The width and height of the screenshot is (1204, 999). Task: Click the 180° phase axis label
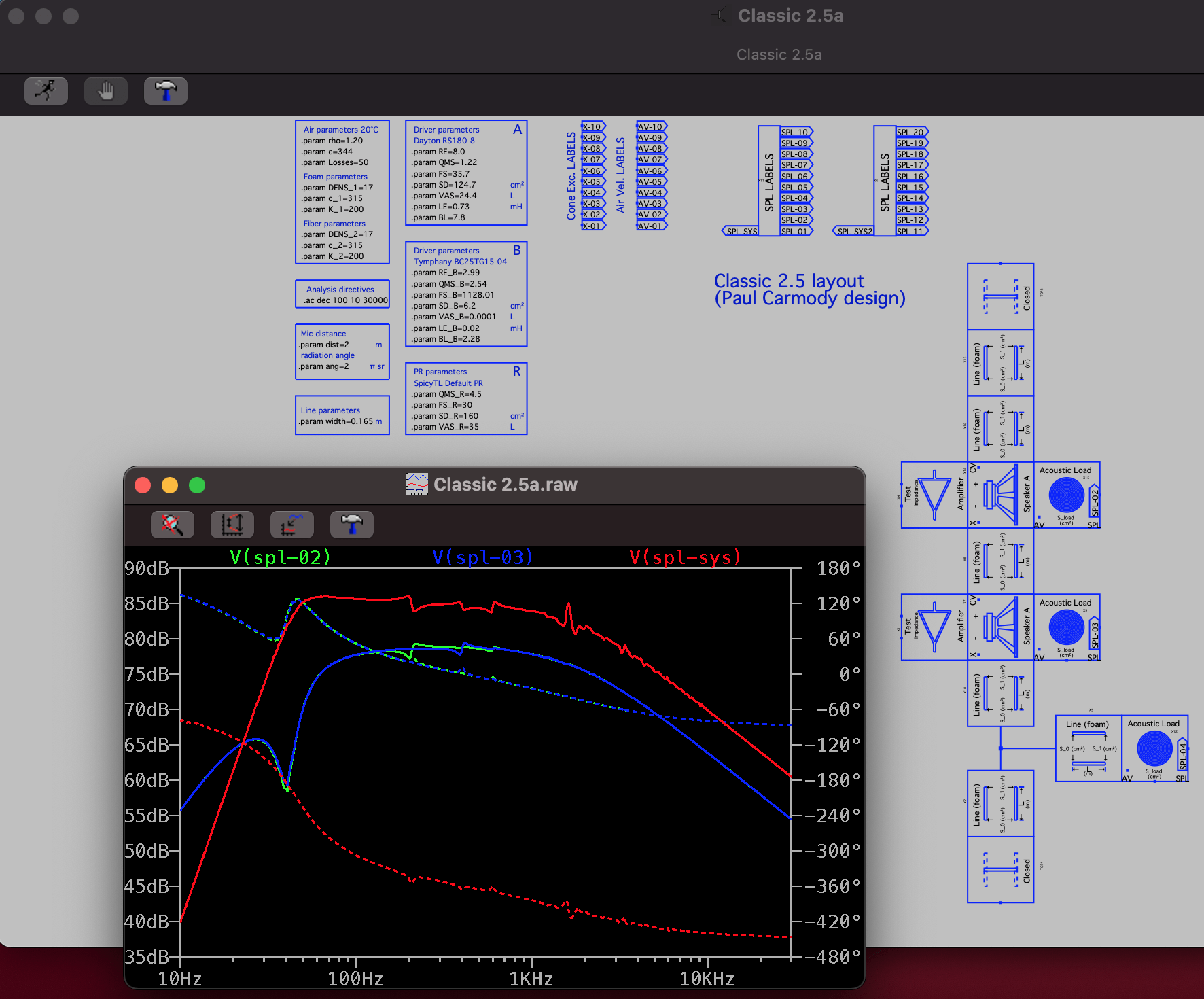(x=838, y=568)
